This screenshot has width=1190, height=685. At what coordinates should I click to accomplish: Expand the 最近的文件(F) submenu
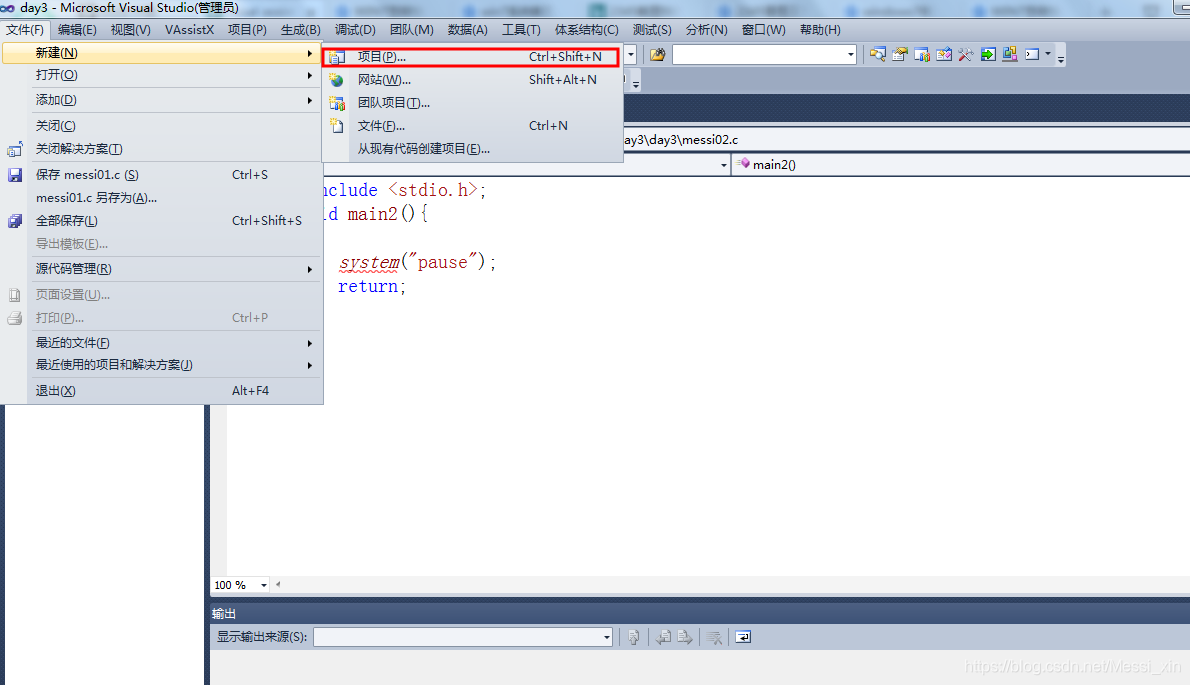162,343
